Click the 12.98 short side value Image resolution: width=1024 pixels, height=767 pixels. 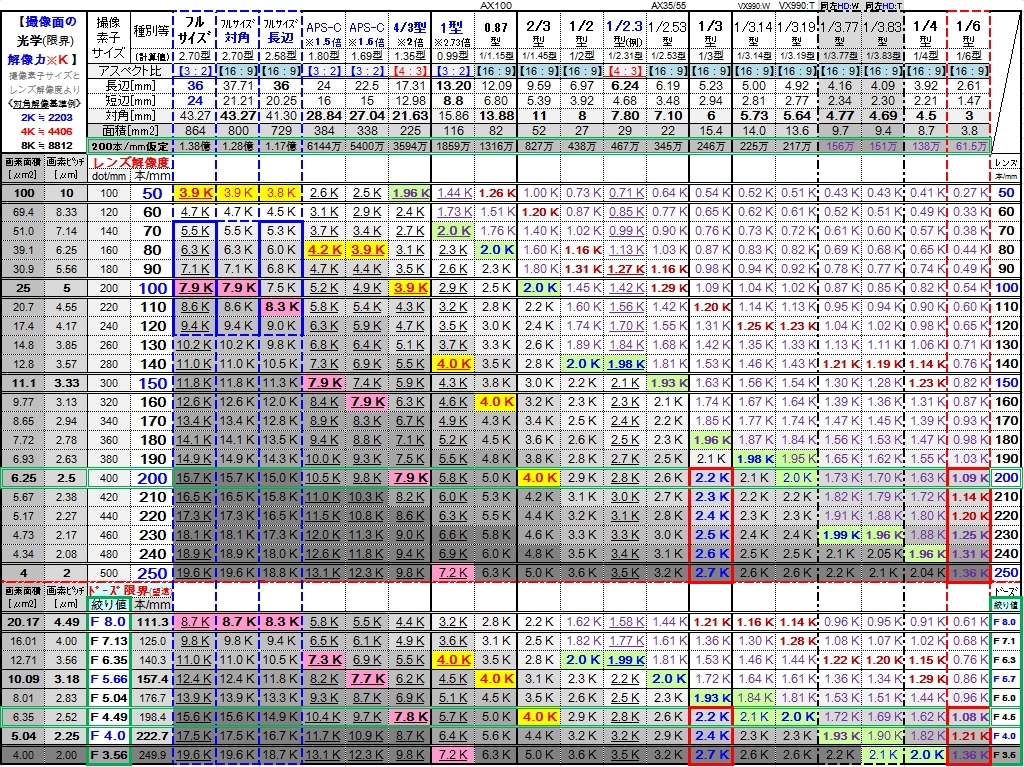point(410,101)
